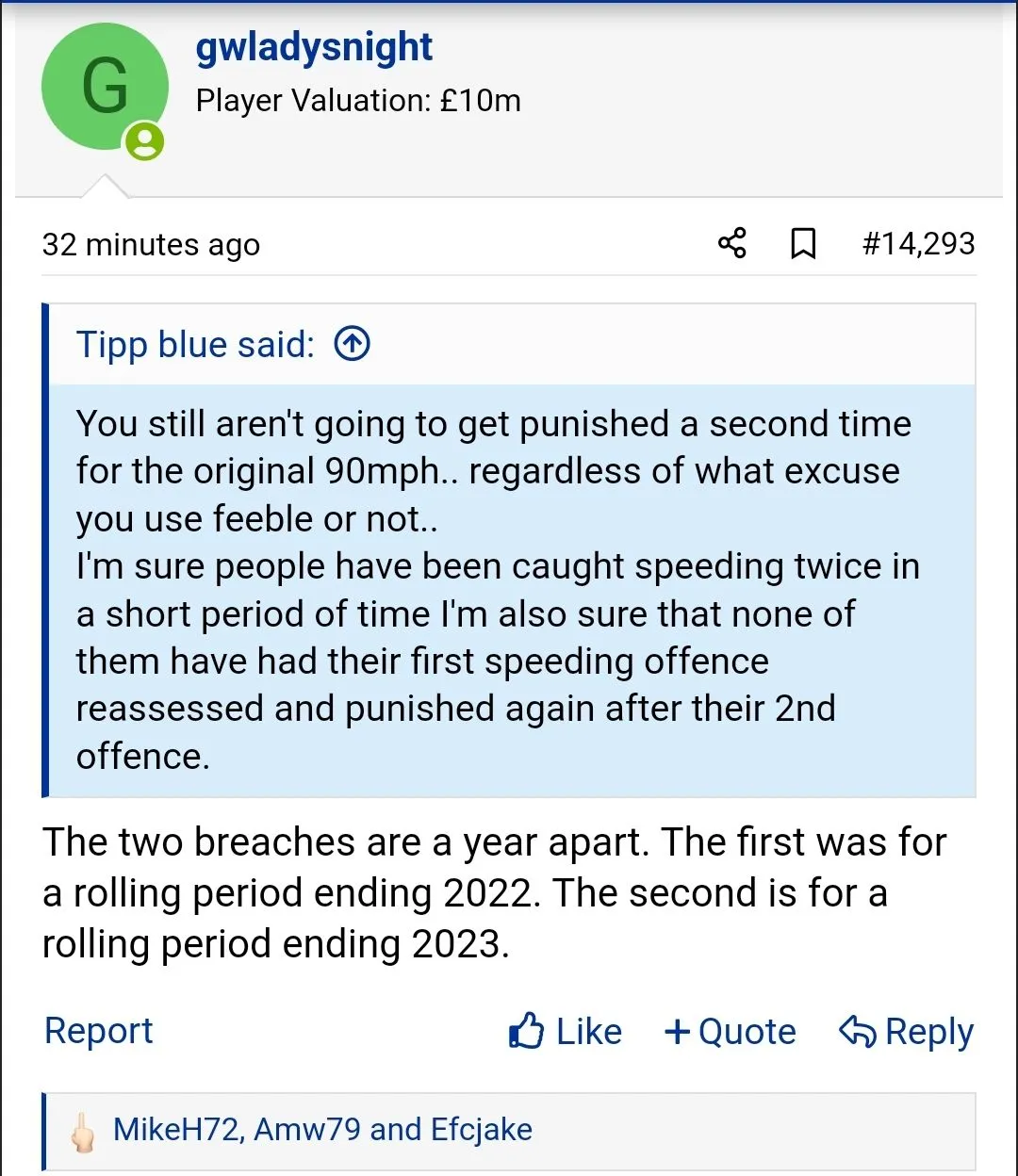The width and height of the screenshot is (1018, 1176).
Task: Click the online status badge on avatar
Action: click(145, 142)
